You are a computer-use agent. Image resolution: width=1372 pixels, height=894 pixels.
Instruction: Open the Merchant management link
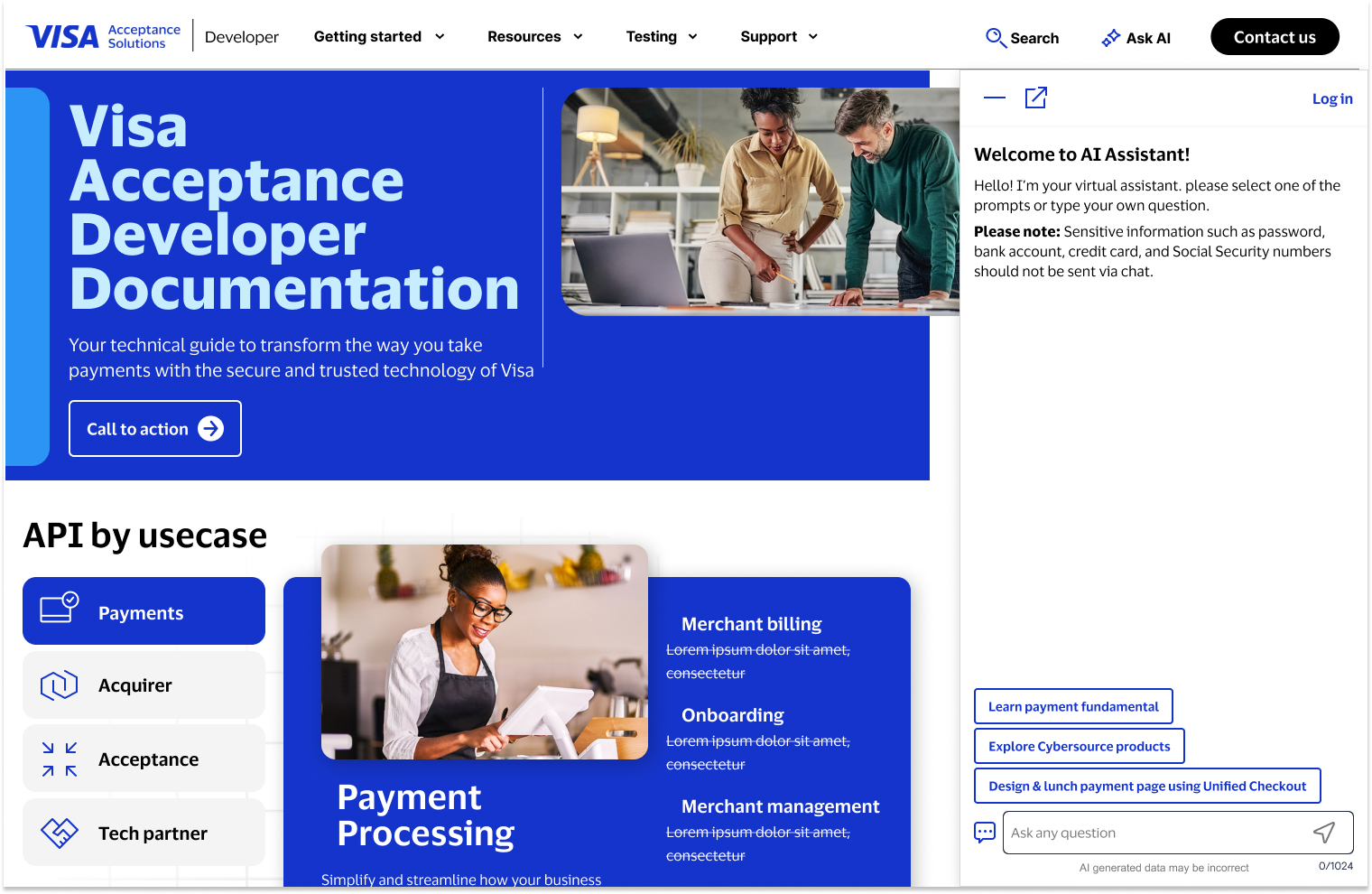pyautogui.click(x=780, y=806)
